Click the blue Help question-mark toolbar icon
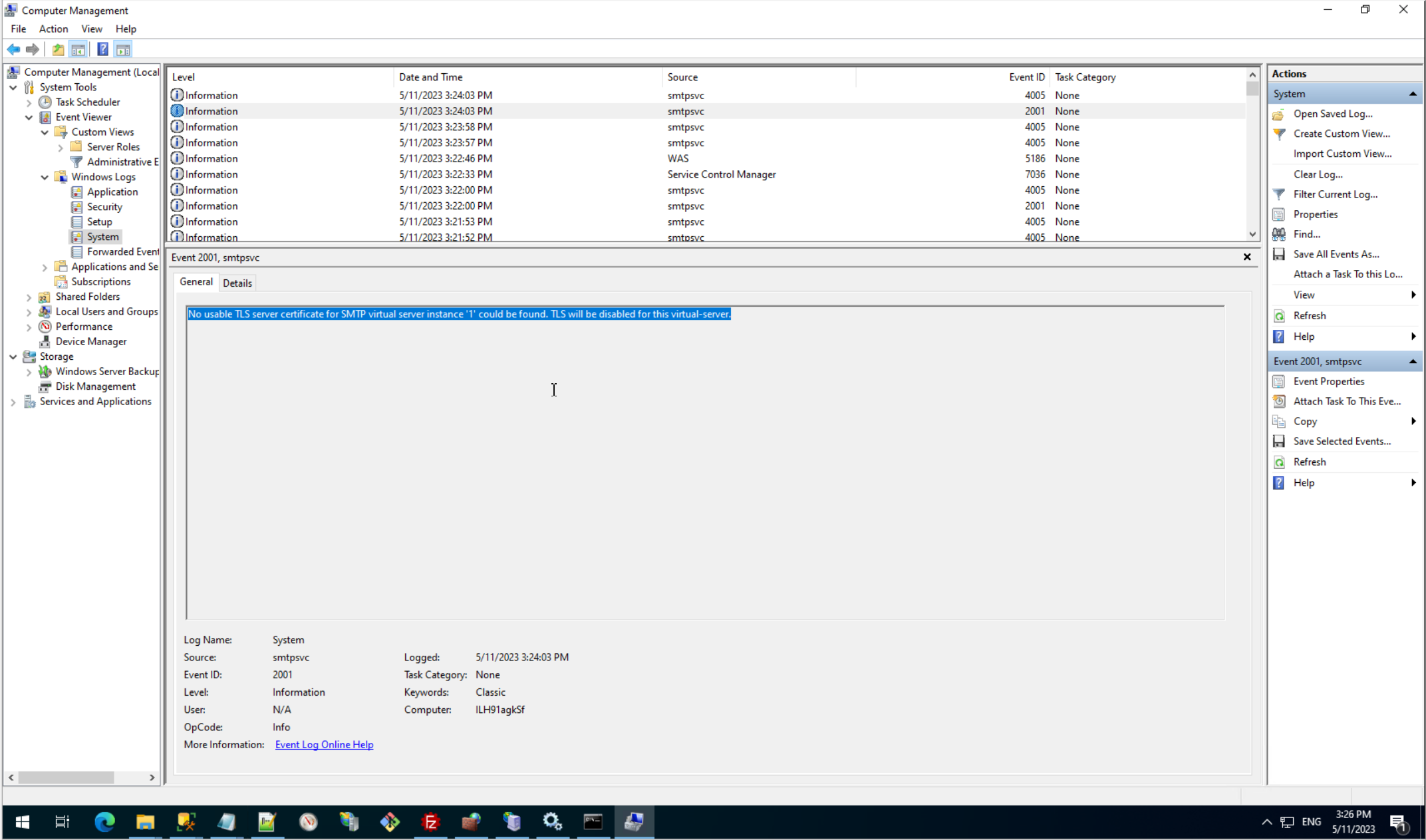The height and width of the screenshot is (840, 1426). tap(102, 49)
